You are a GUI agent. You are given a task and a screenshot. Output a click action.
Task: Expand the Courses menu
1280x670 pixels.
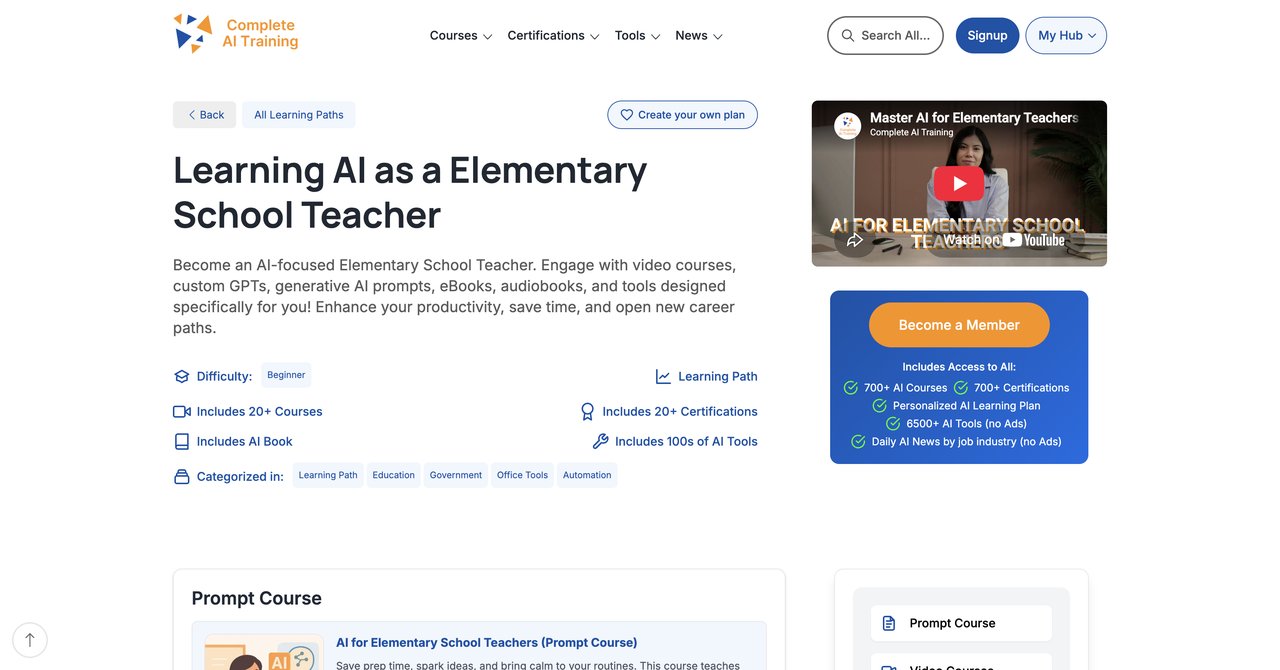tap(461, 35)
